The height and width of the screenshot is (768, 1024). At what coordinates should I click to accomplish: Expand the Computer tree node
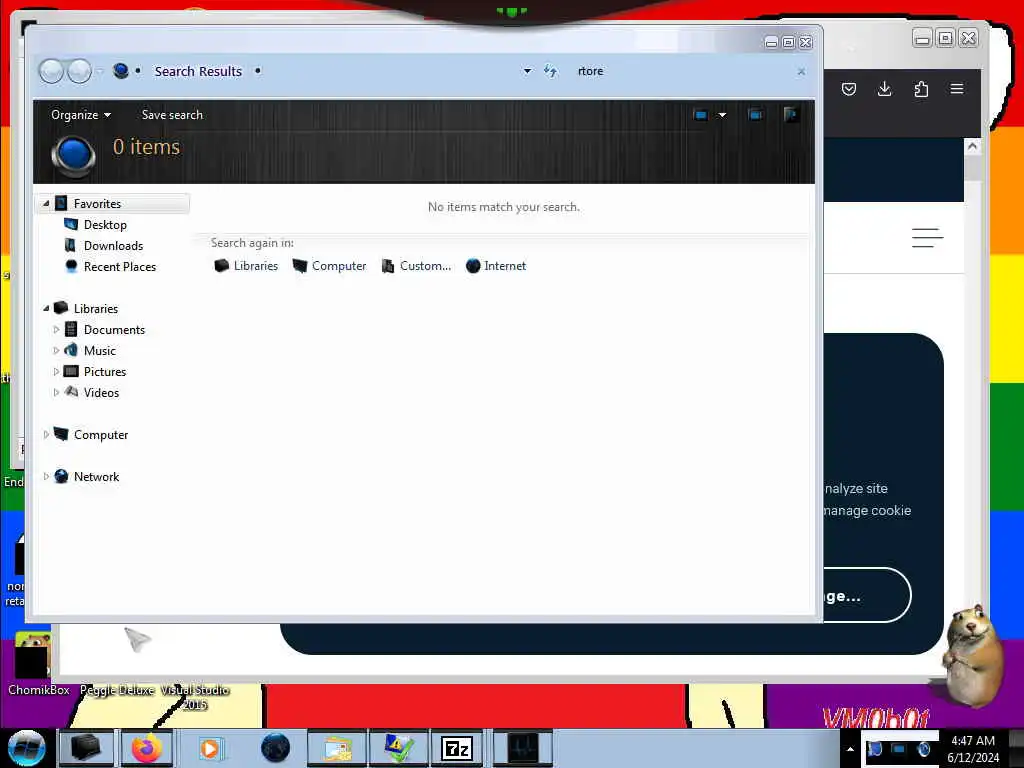[46, 434]
